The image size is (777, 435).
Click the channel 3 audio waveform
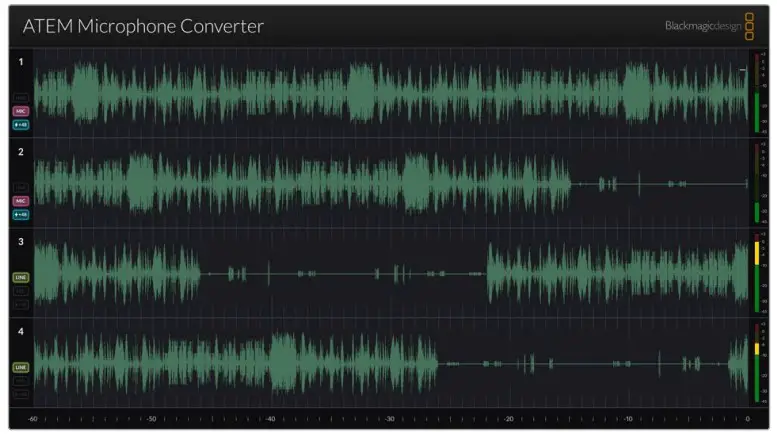click(x=391, y=273)
